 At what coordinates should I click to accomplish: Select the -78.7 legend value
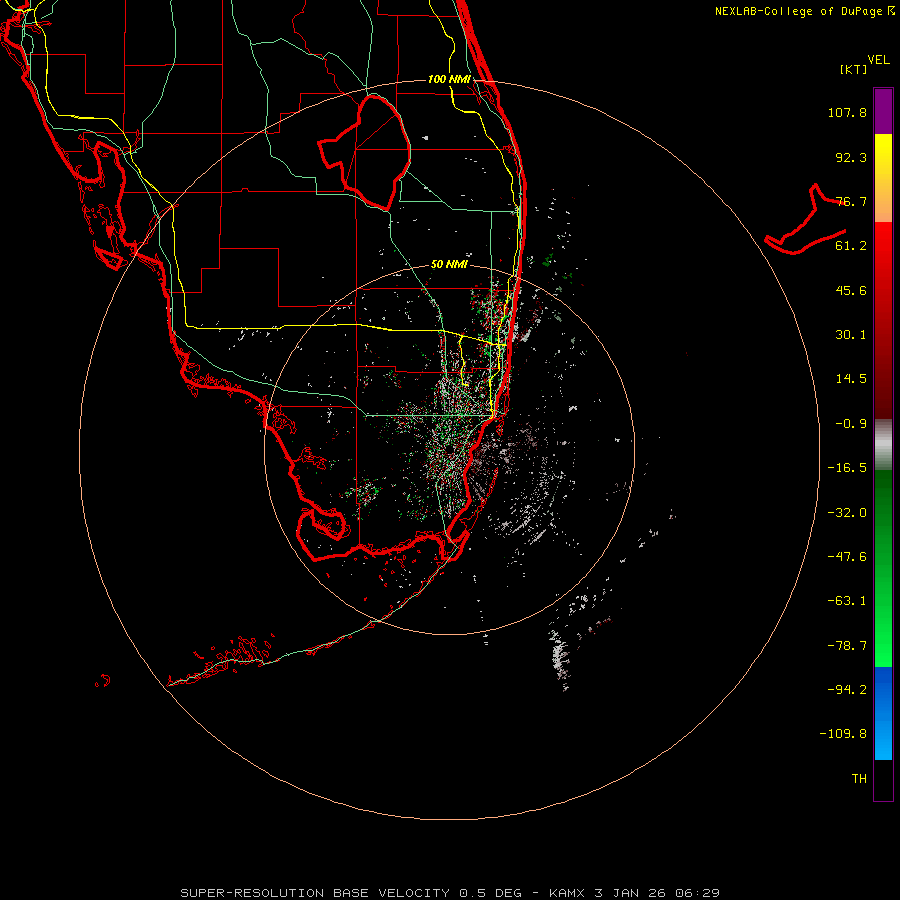click(x=847, y=646)
